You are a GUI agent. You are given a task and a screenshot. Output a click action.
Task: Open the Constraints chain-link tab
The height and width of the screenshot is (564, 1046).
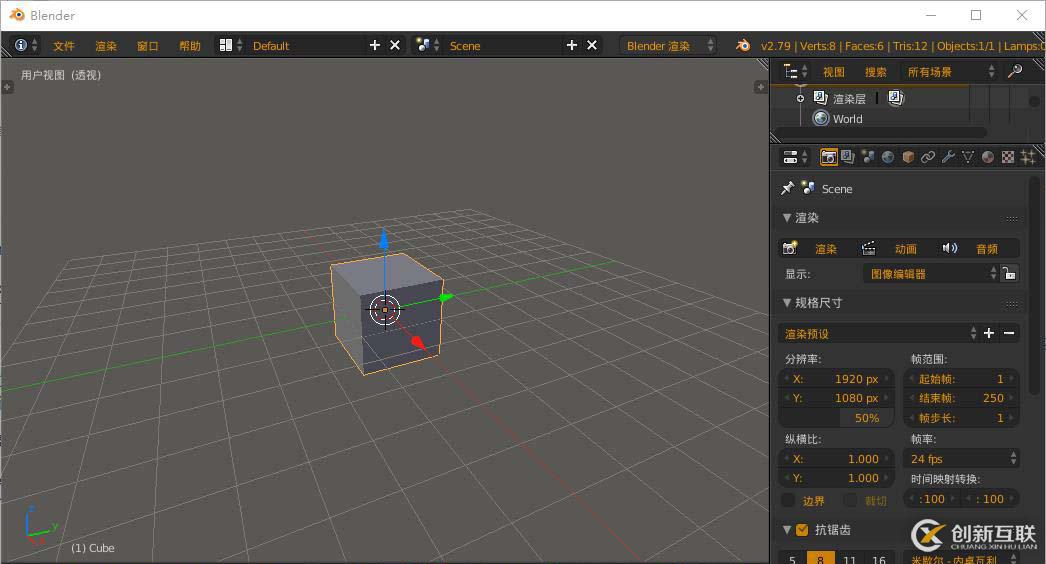click(x=928, y=157)
